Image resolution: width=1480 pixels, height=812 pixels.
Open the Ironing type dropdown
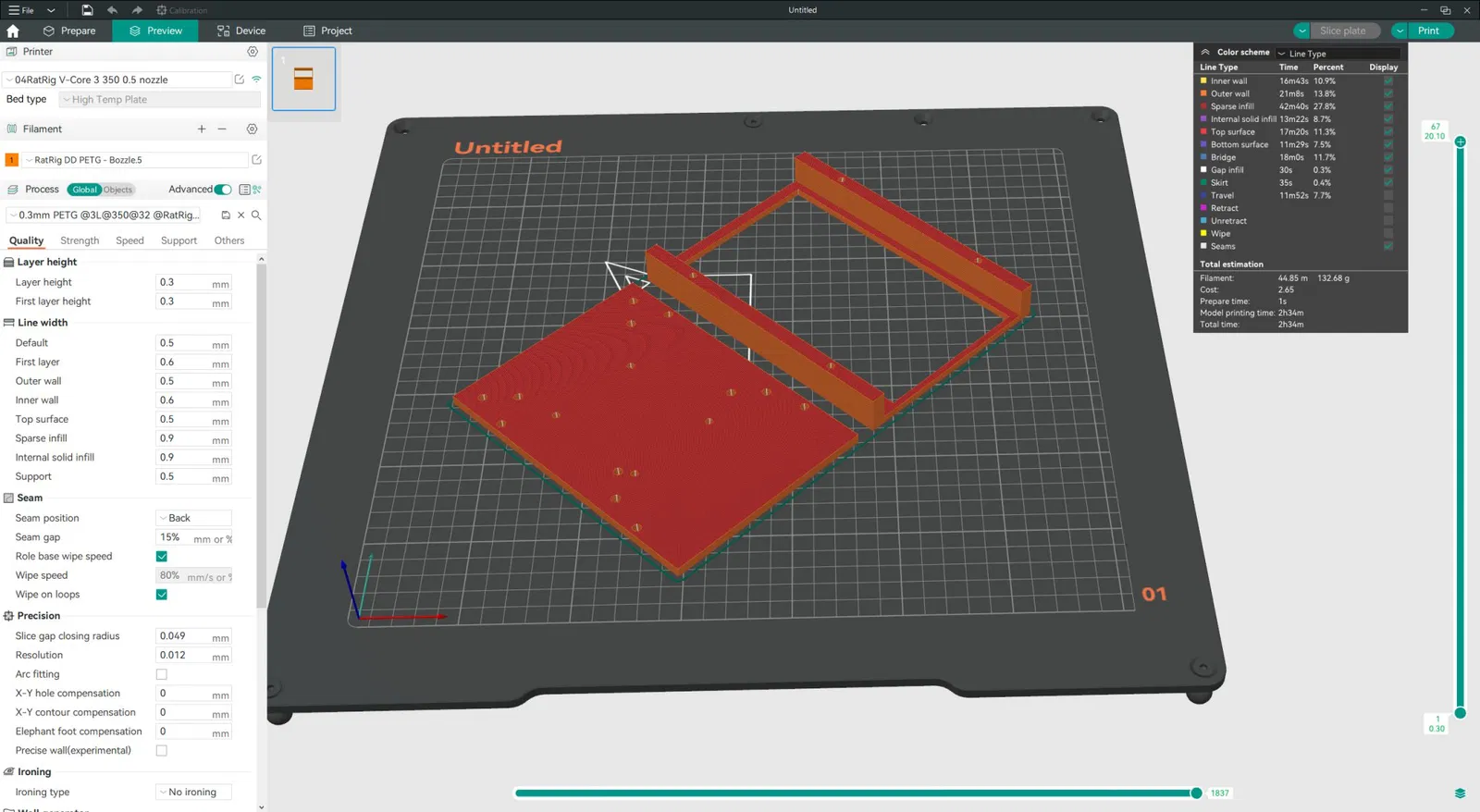(x=194, y=793)
